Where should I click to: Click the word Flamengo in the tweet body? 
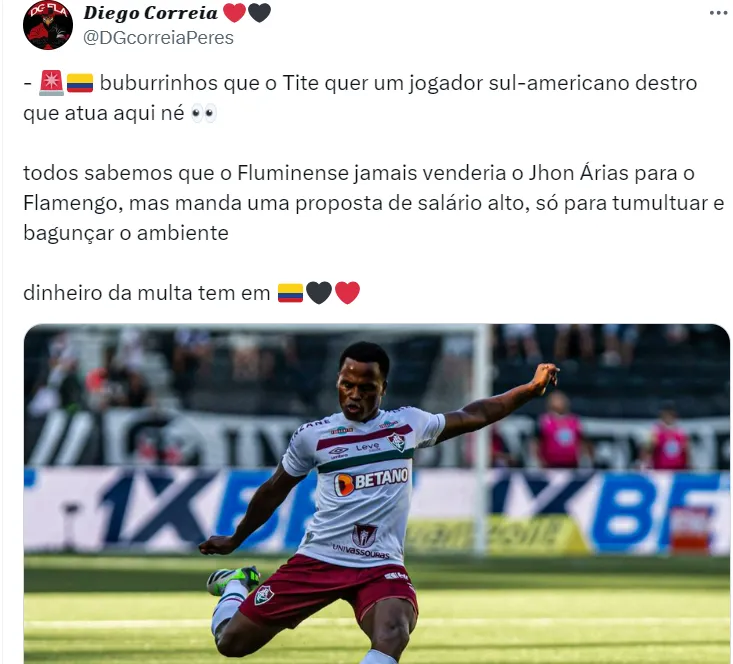[73, 203]
